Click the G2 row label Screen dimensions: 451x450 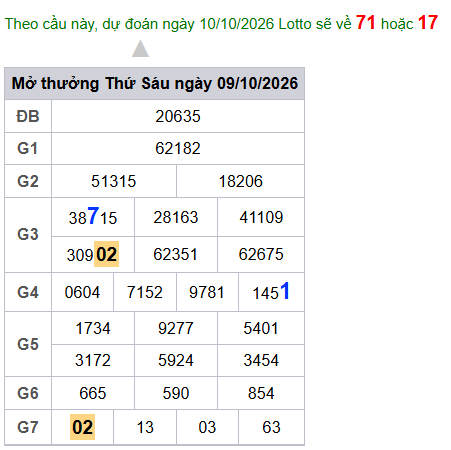click(x=28, y=181)
